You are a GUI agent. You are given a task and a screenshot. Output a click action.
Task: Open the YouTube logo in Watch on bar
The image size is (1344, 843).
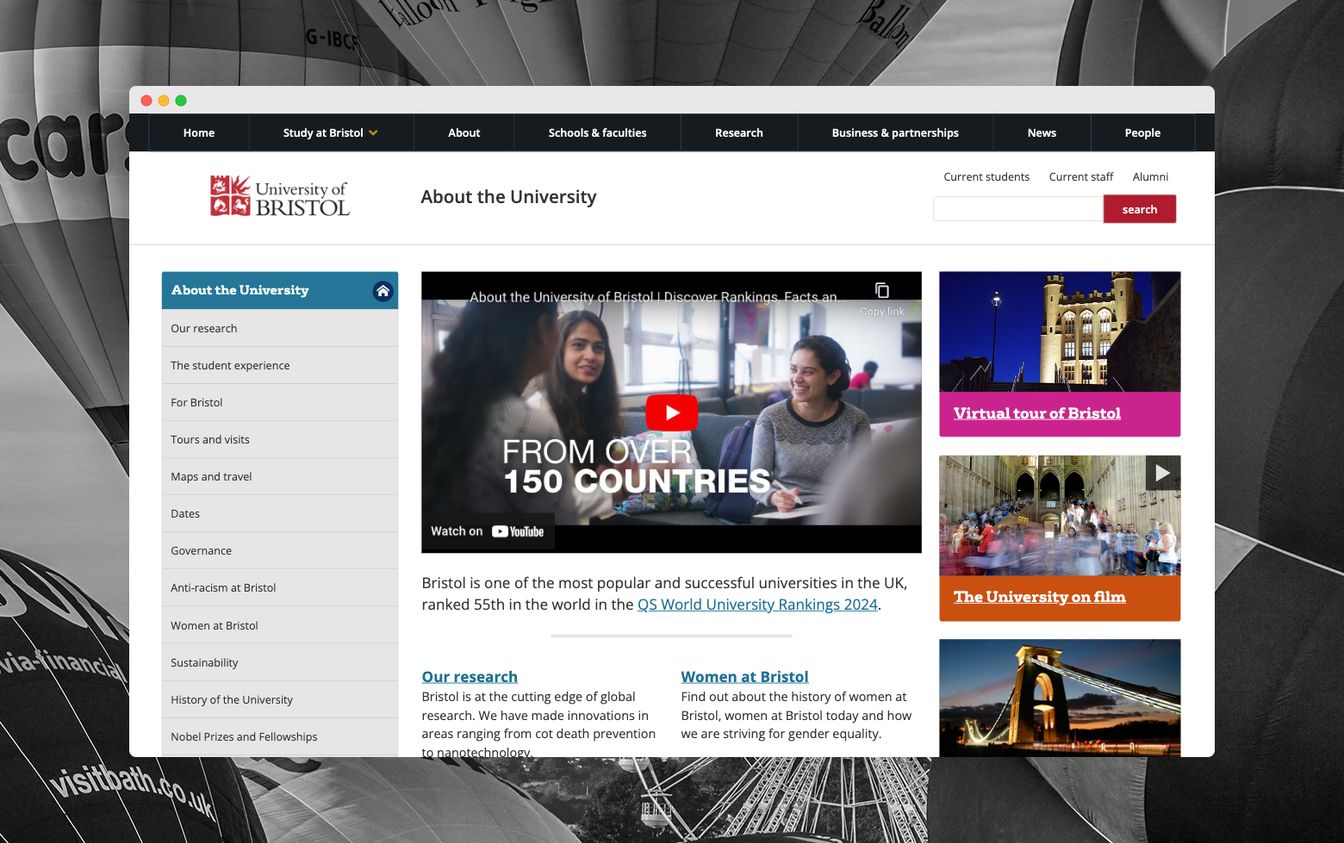point(518,532)
